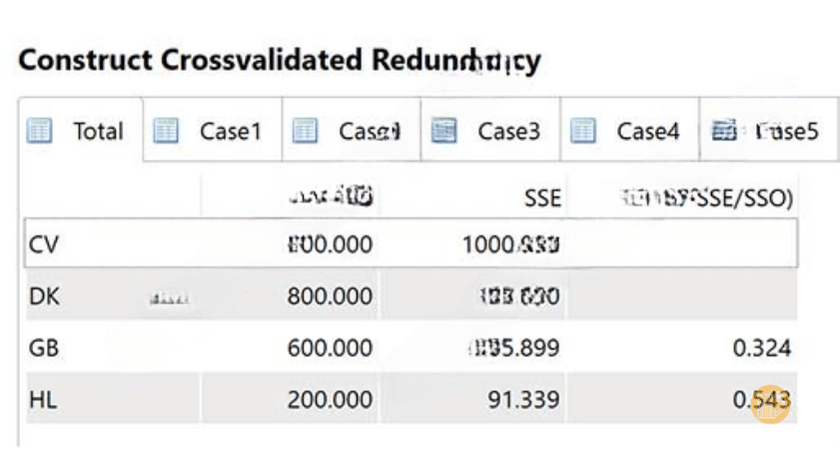This screenshot has width=840, height=472.
Task: Open the Case3 tab
Action: 491,130
